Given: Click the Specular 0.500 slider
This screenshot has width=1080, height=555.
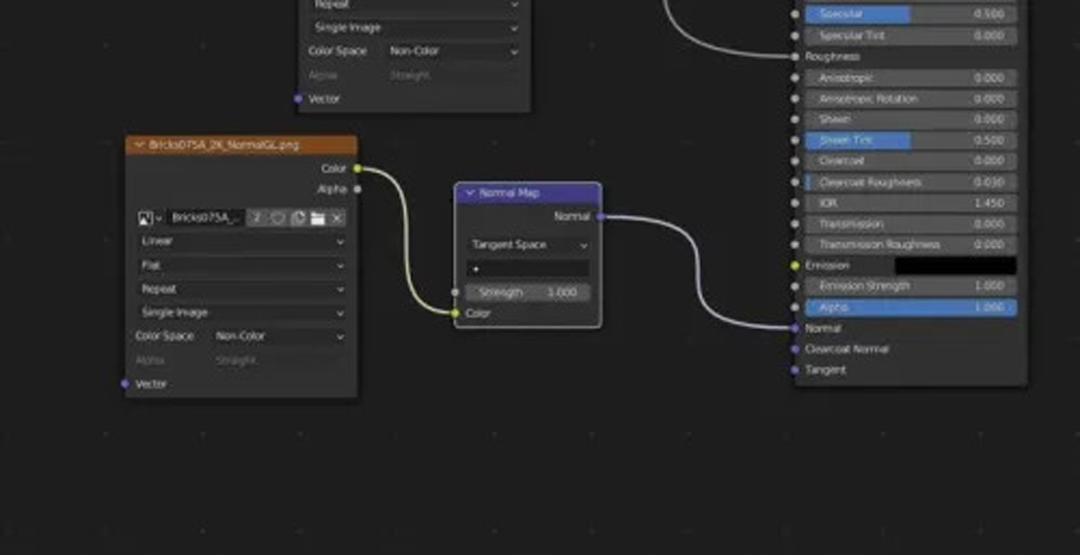Looking at the screenshot, I should (911, 14).
